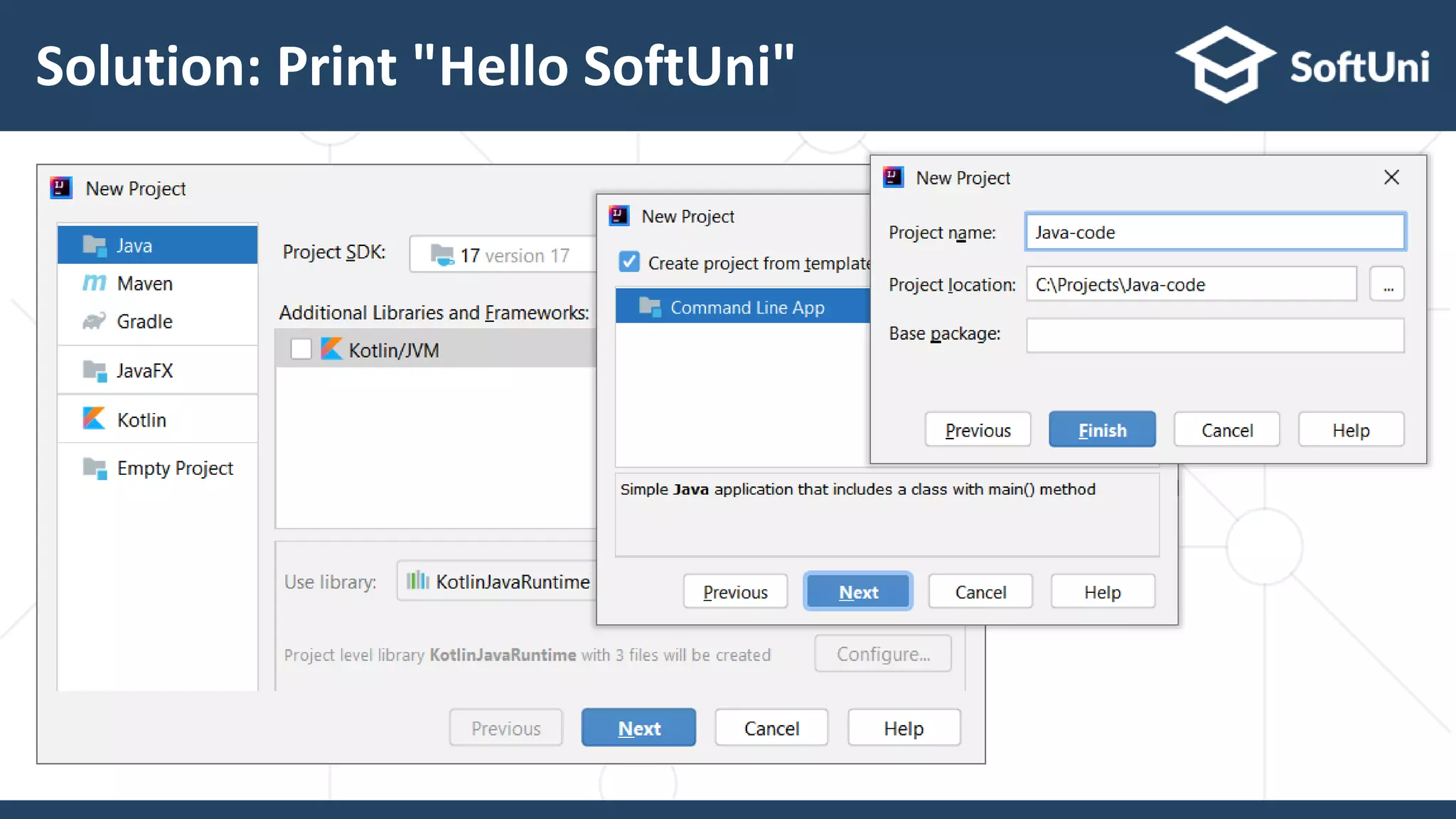Click the KotlinJavaRuntime library icon
Image resolution: width=1456 pixels, height=819 pixels.
[x=418, y=581]
